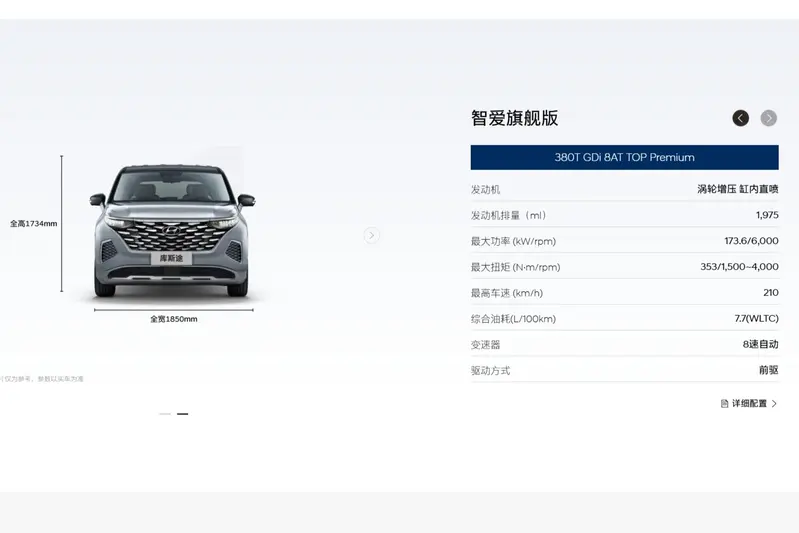Screen dimensions: 799x533
Task: Click the 全宽1850mm width label
Action: tap(174, 319)
